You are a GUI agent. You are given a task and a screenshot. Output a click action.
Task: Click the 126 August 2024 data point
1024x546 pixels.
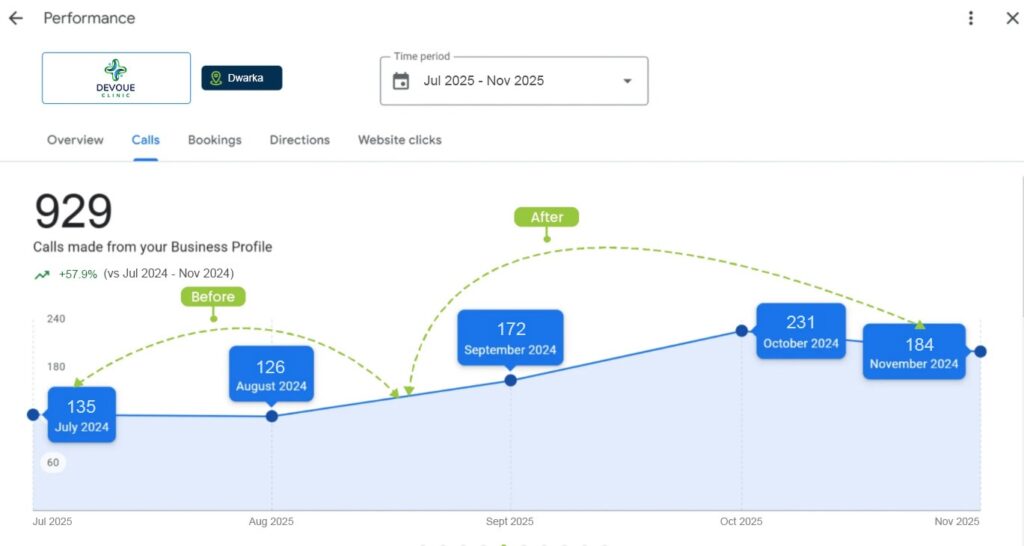pyautogui.click(x=271, y=415)
